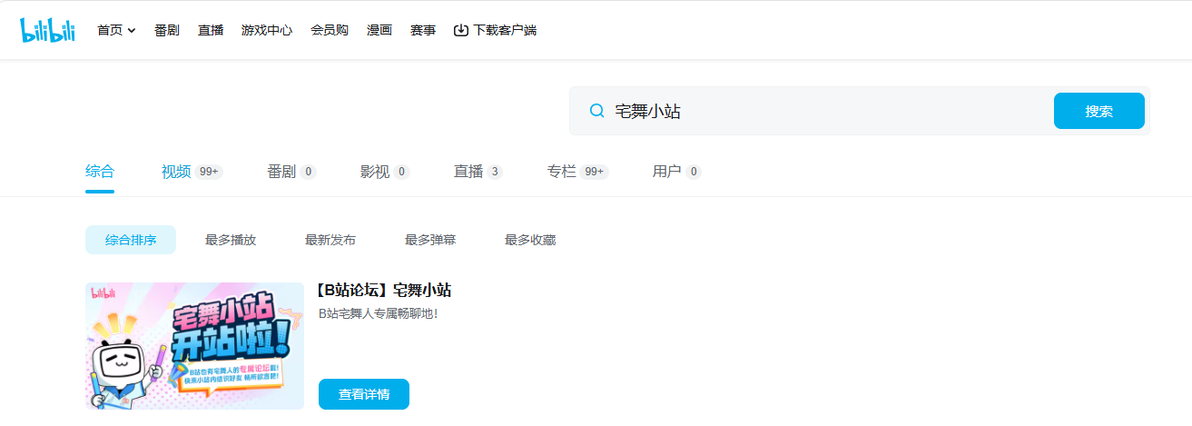Open the 番剧 navigation link

coord(166,30)
